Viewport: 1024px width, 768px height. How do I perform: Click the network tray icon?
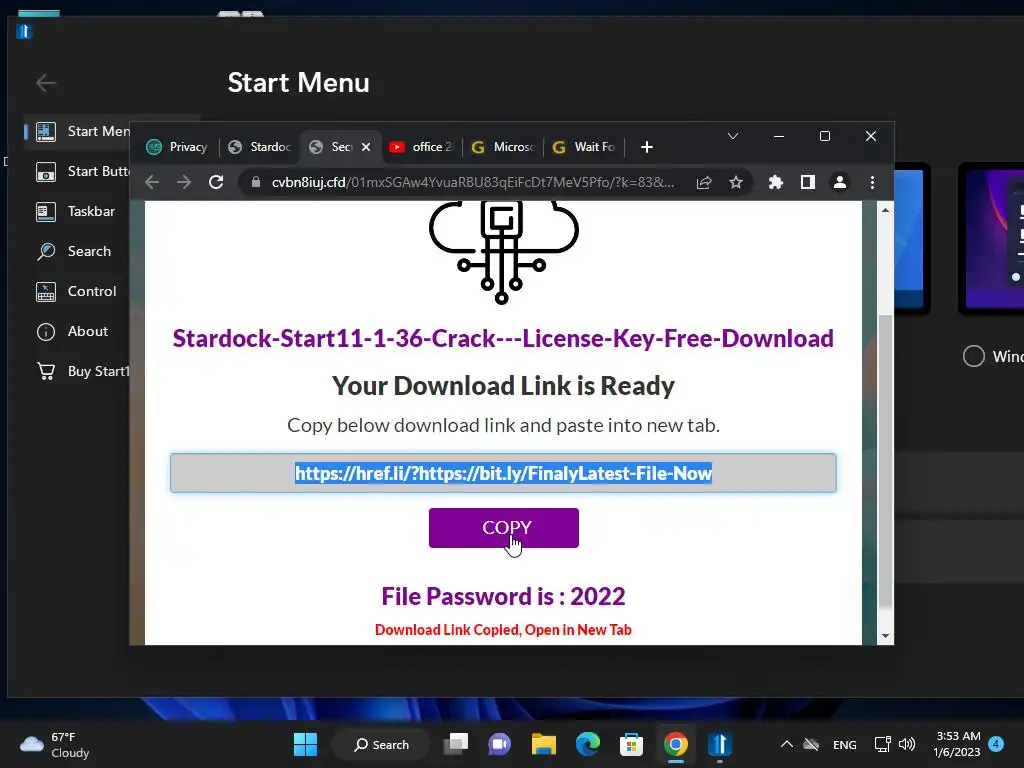tap(882, 744)
